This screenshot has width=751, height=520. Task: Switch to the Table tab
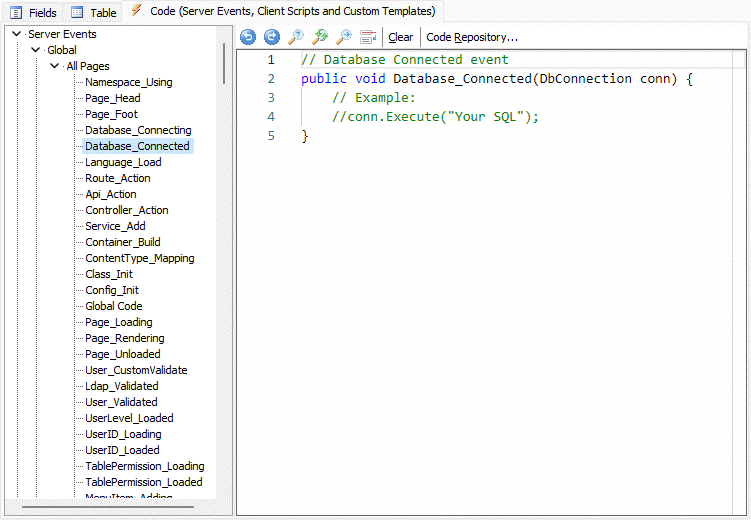tap(93, 13)
